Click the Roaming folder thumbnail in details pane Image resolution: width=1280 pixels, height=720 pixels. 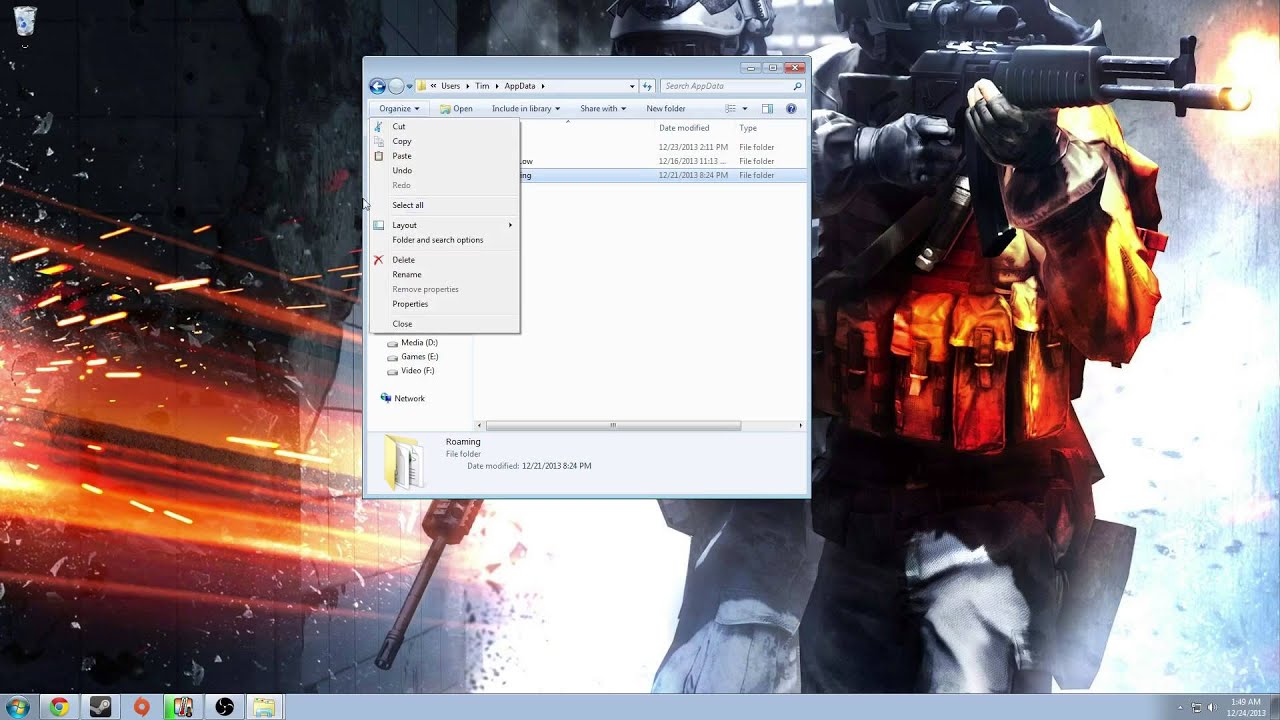pos(403,462)
